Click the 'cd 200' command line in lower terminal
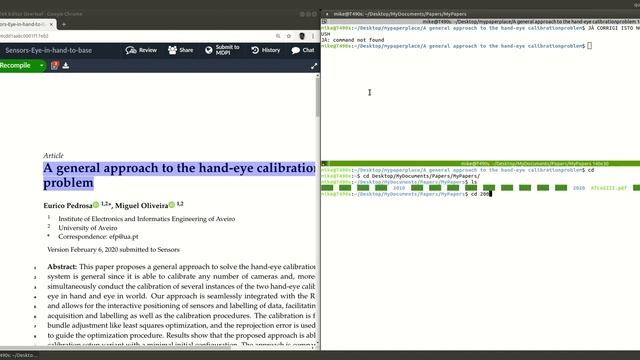This screenshot has height=360, width=640. click(x=407, y=194)
